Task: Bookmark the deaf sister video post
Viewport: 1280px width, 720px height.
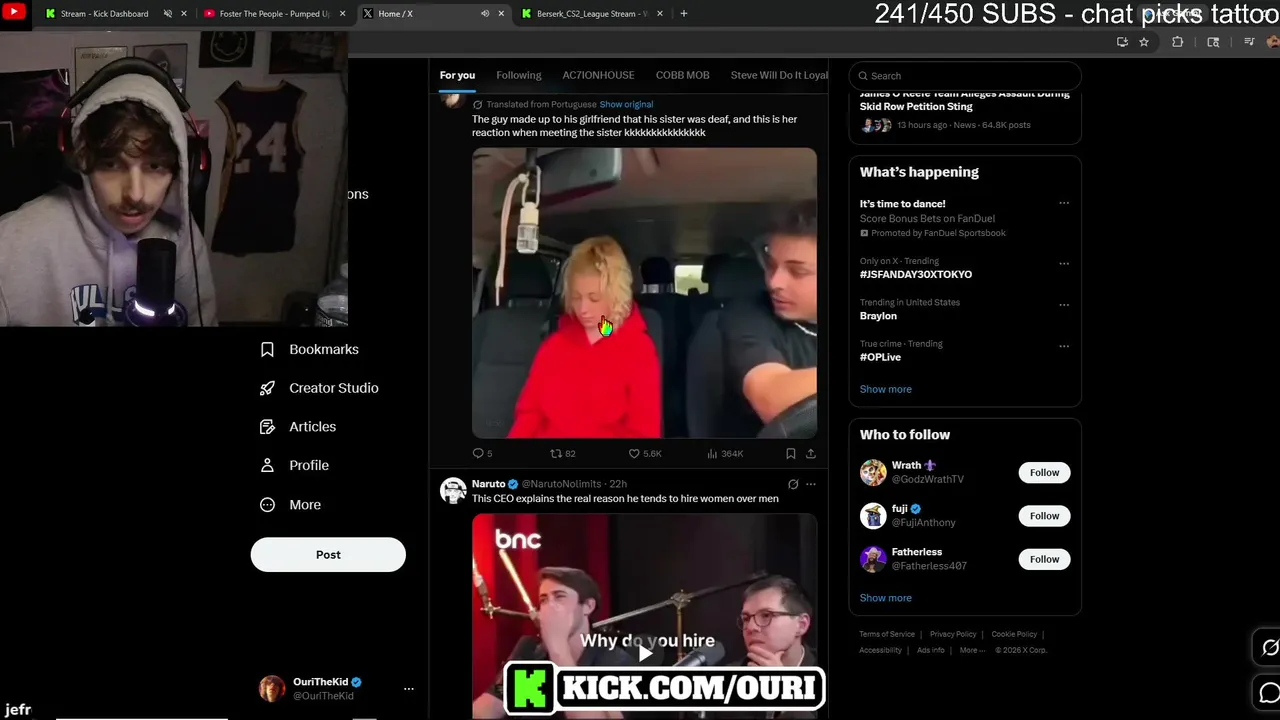Action: (790, 453)
